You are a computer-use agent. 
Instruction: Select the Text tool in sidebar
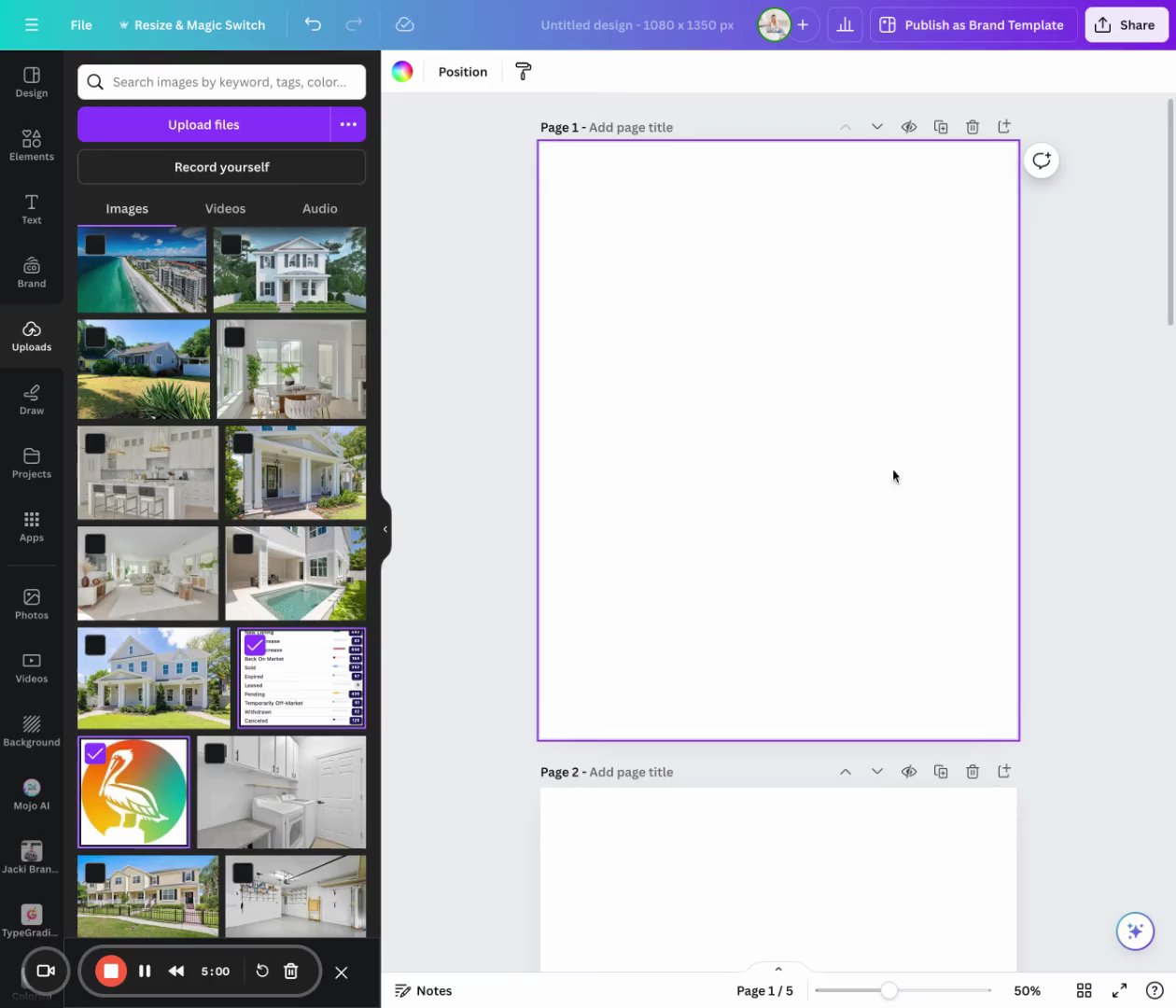point(32,209)
